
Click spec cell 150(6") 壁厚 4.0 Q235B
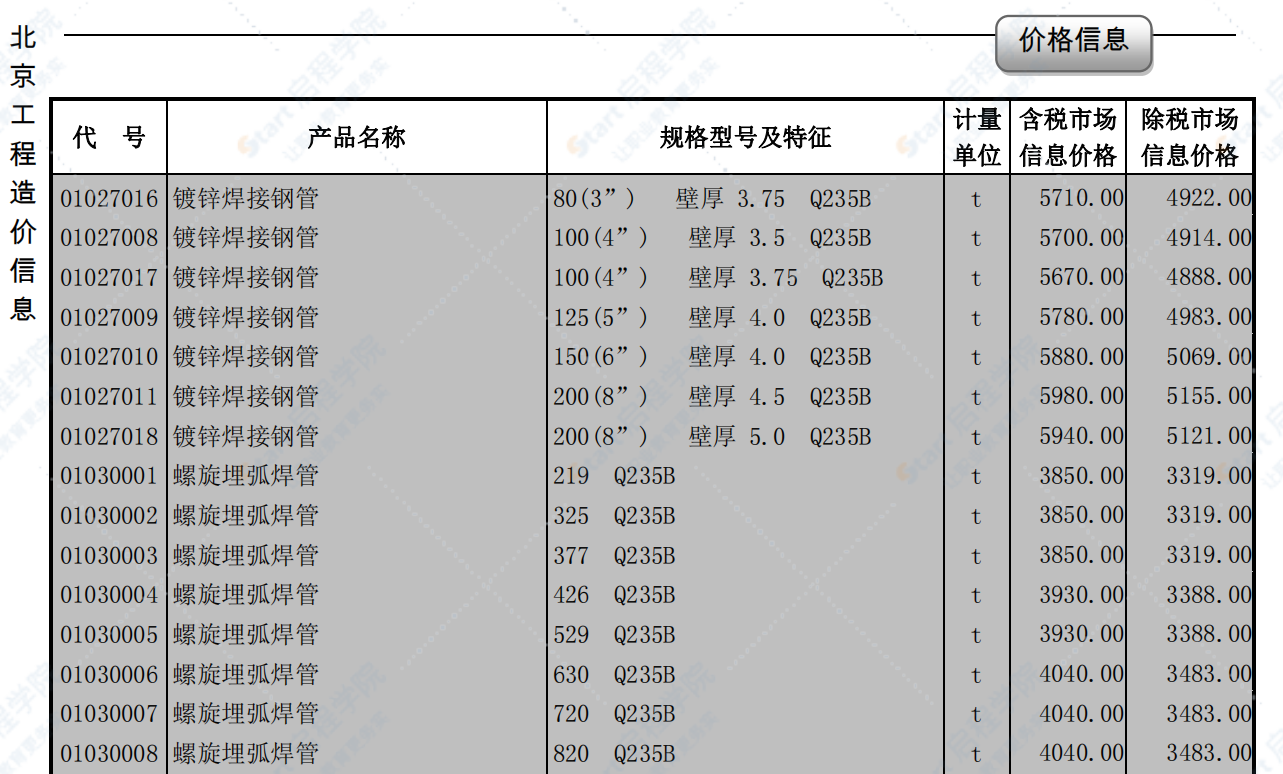tap(712, 357)
